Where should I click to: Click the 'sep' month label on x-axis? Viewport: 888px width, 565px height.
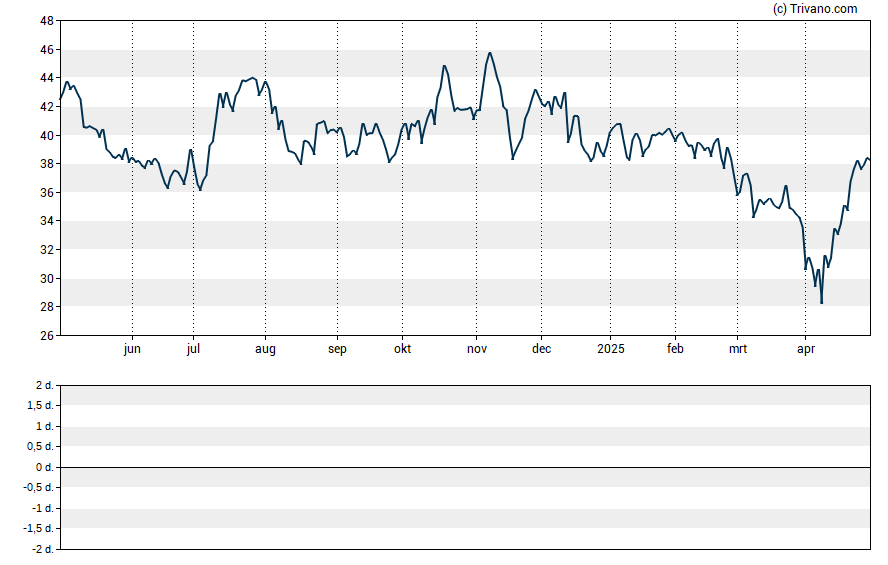click(x=337, y=349)
